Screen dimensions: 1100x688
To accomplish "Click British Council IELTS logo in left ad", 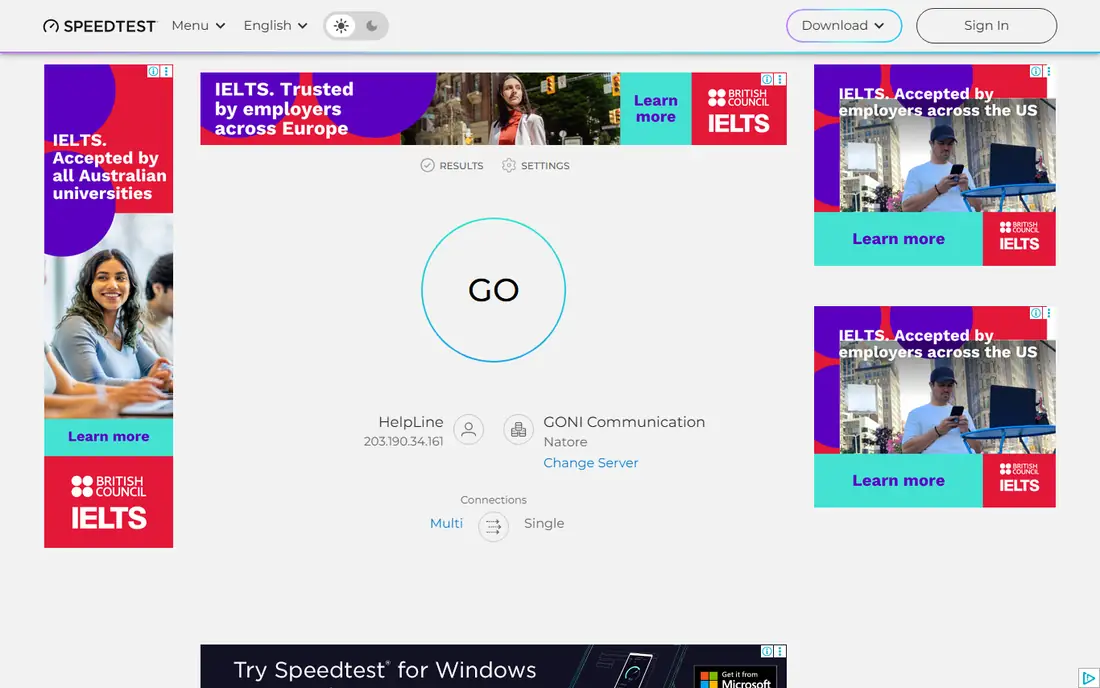I will pos(109,502).
